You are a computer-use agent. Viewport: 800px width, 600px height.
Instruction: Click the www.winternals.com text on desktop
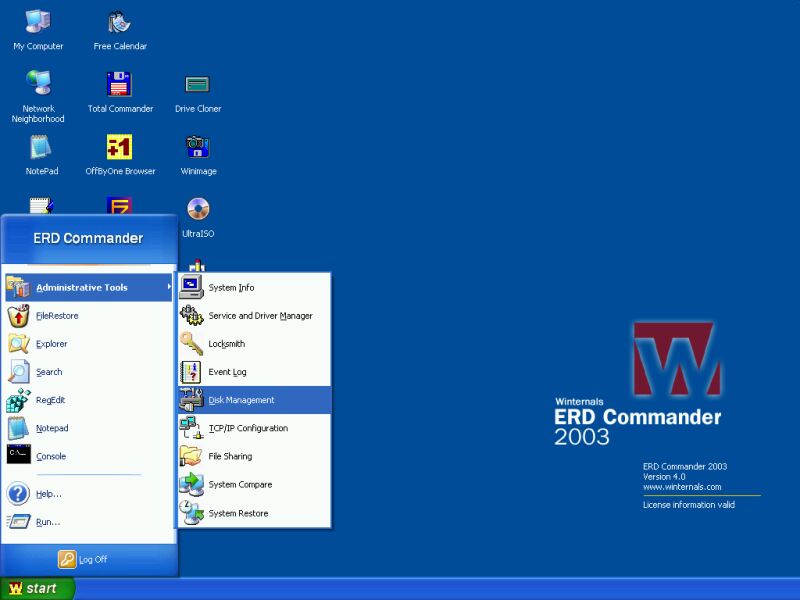click(x=682, y=487)
